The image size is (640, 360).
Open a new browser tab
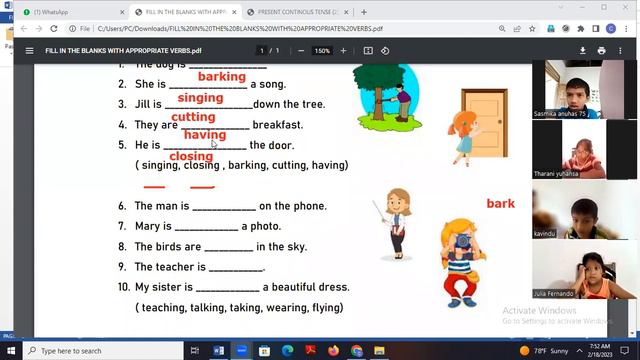pyautogui.click(x=364, y=12)
